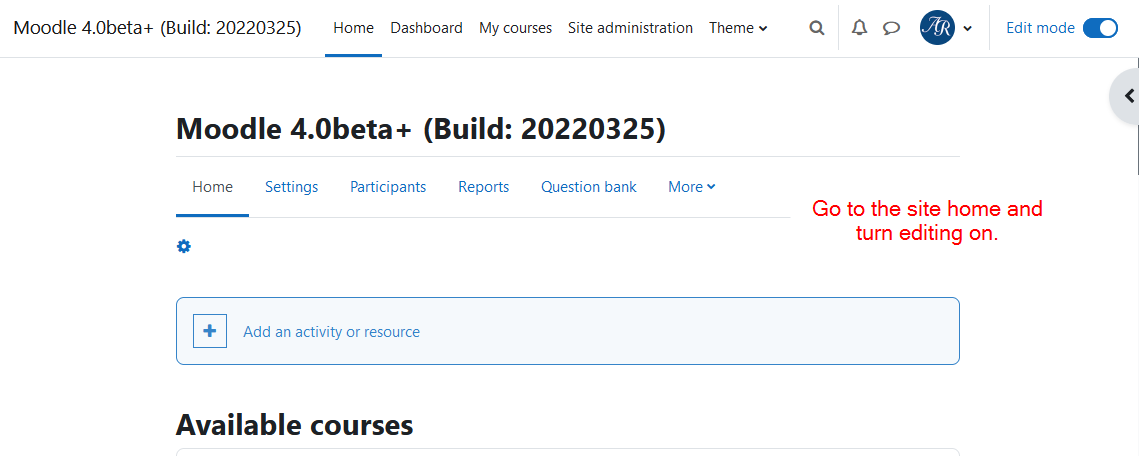Open My courses in top navigation

click(516, 28)
